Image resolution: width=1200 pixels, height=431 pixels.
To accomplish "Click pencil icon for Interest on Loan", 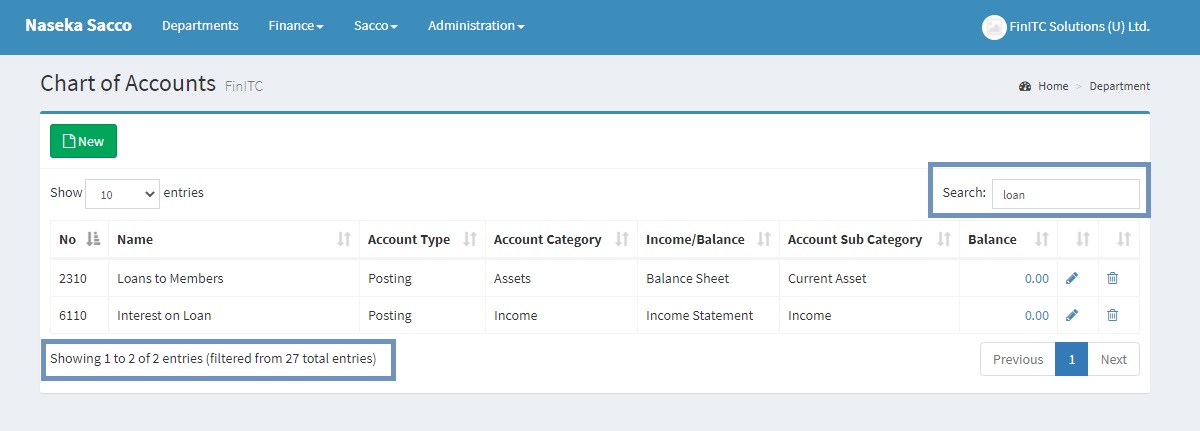I will (1072, 315).
